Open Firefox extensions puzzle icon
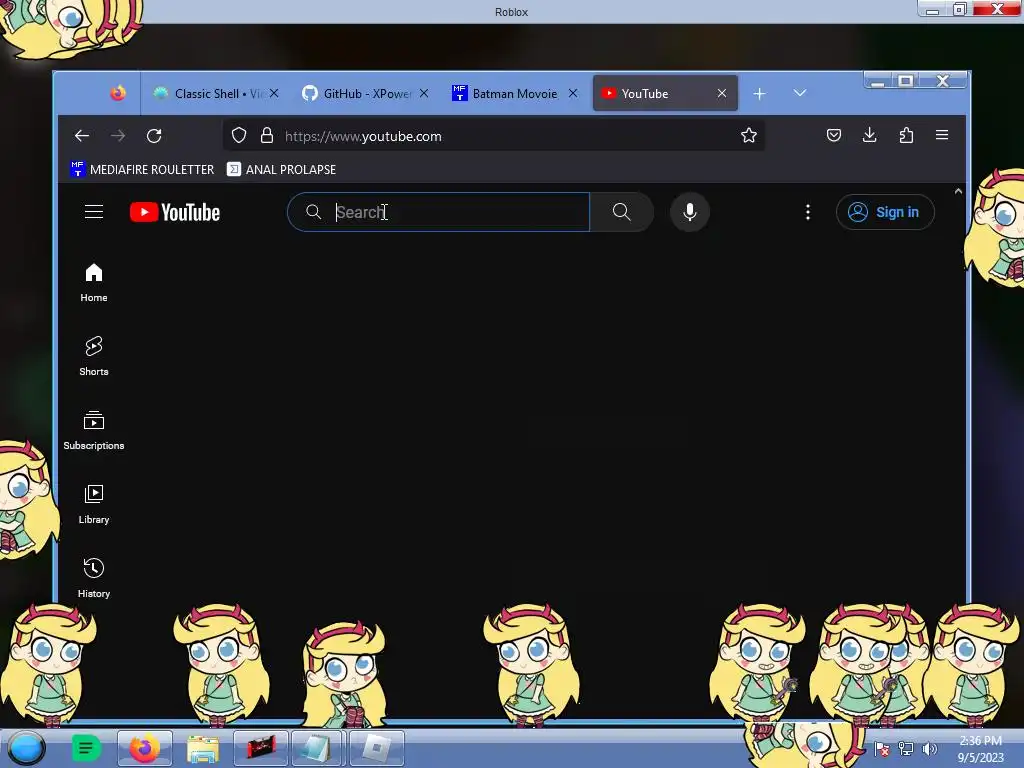Image resolution: width=1024 pixels, height=768 pixels. pyautogui.click(x=906, y=135)
